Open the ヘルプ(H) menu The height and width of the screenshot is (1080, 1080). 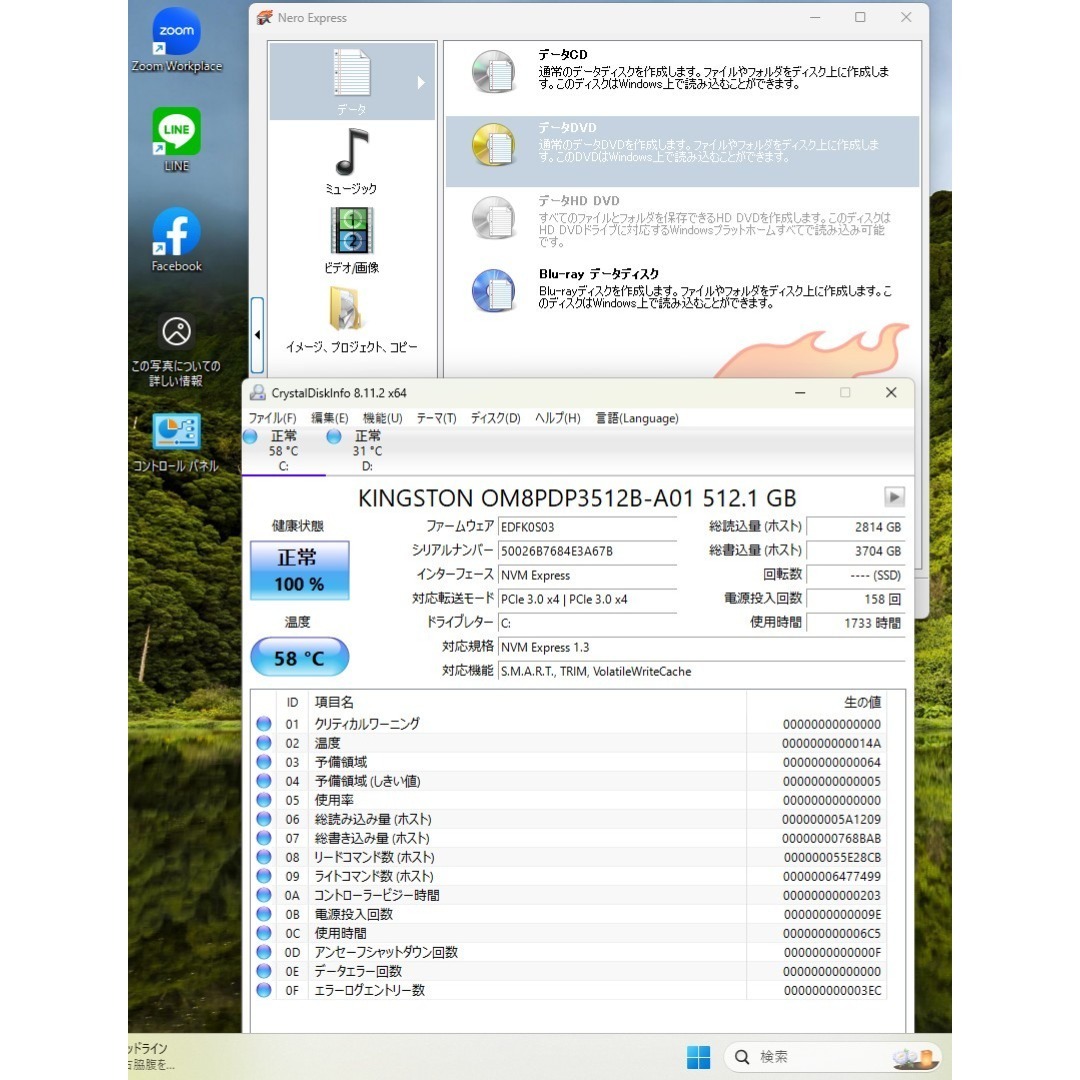[557, 418]
